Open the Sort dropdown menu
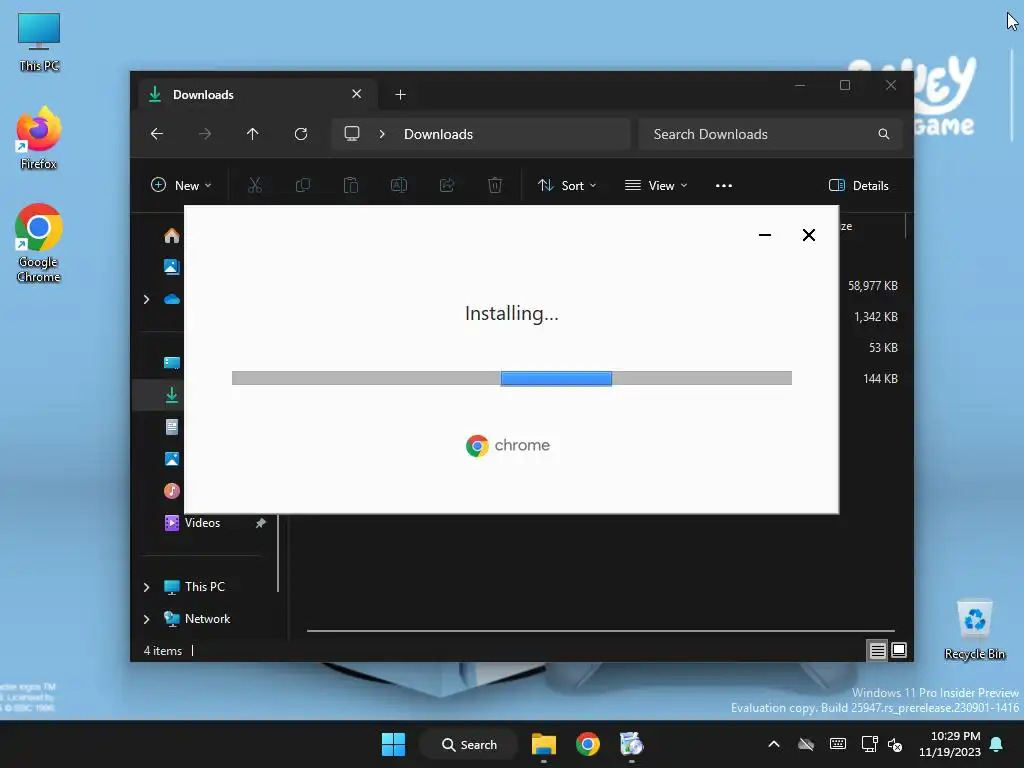The image size is (1024, 768). click(x=567, y=185)
